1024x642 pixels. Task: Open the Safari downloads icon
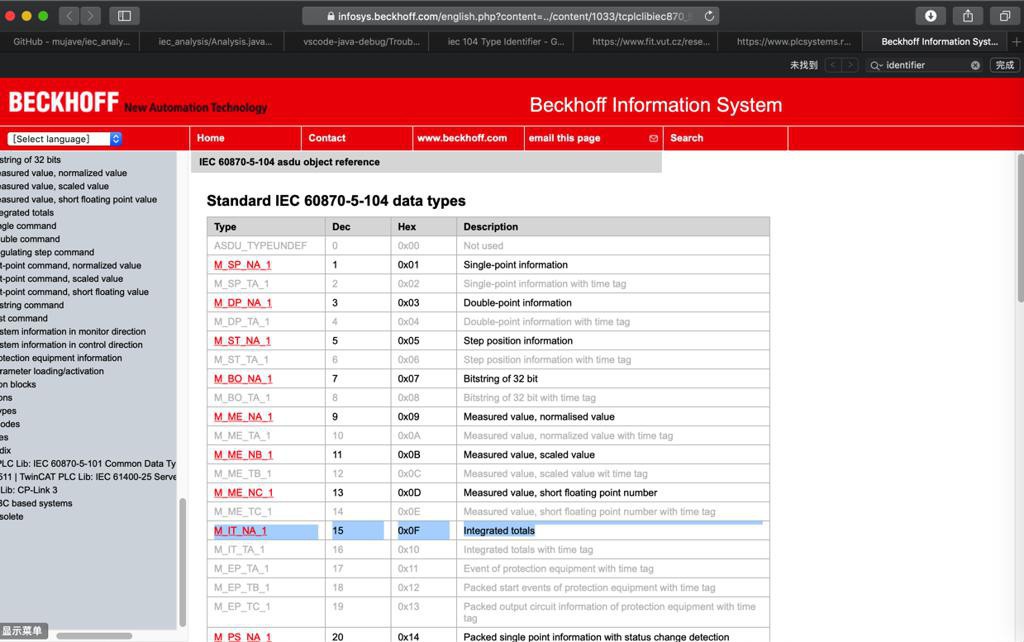(x=931, y=16)
